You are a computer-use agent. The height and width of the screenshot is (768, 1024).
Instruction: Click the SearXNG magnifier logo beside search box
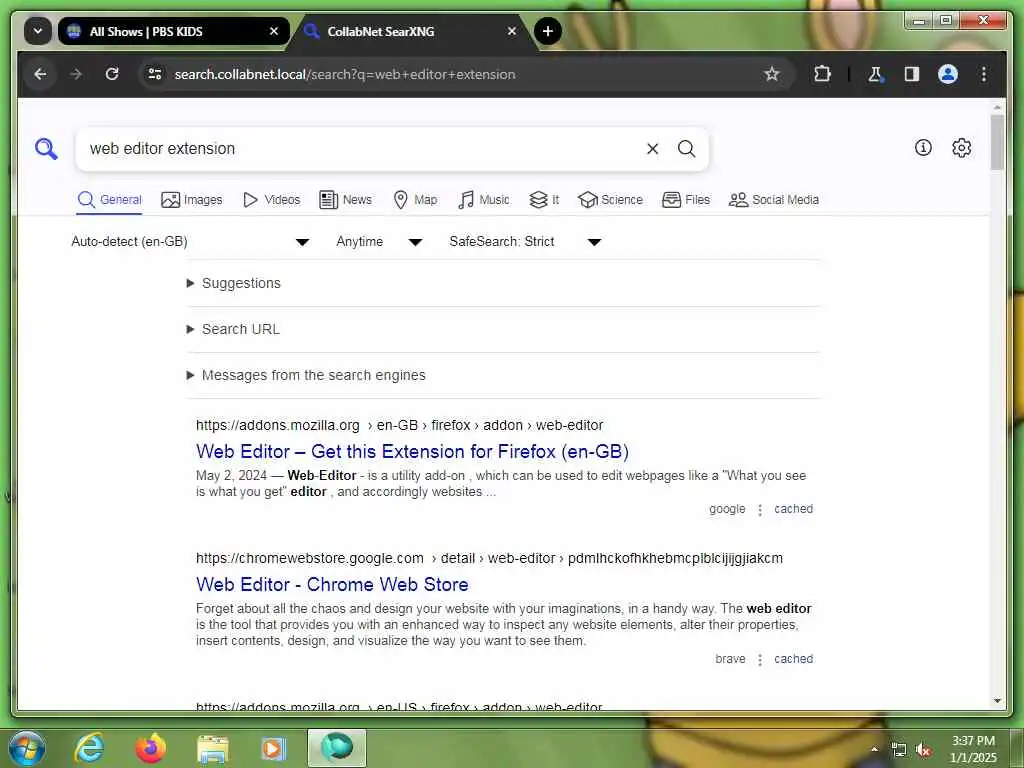point(46,149)
